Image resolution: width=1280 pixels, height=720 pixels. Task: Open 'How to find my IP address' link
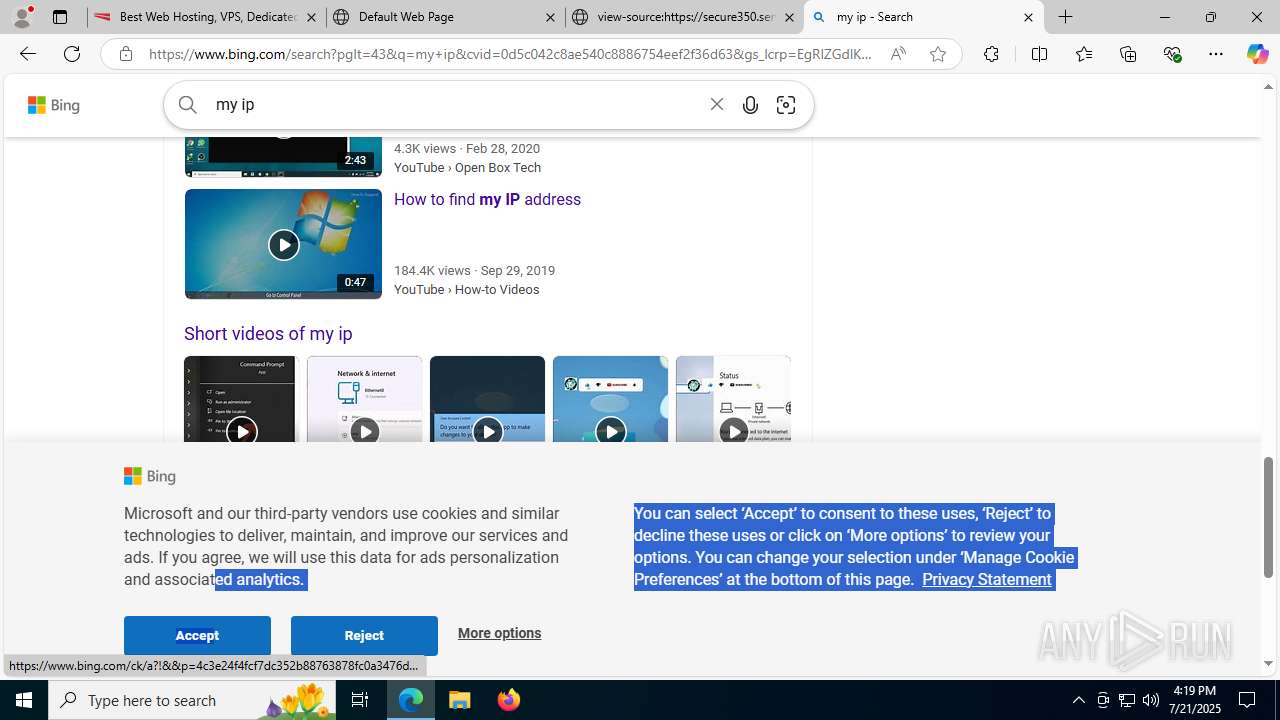487,199
